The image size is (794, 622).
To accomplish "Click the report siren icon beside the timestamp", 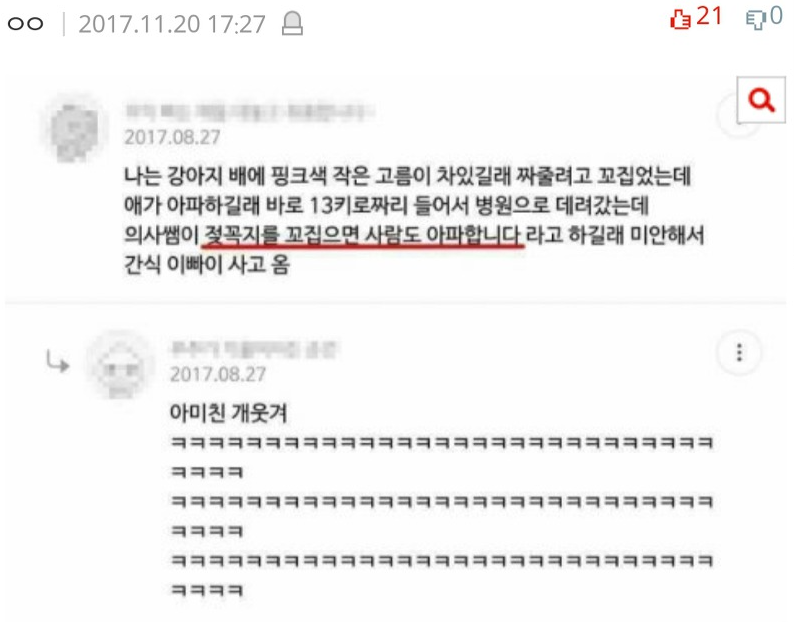I will click(292, 24).
